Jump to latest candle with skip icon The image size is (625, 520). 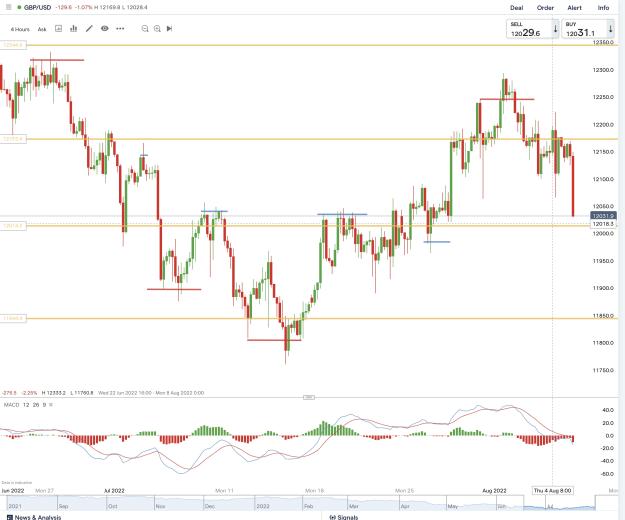click(x=169, y=28)
